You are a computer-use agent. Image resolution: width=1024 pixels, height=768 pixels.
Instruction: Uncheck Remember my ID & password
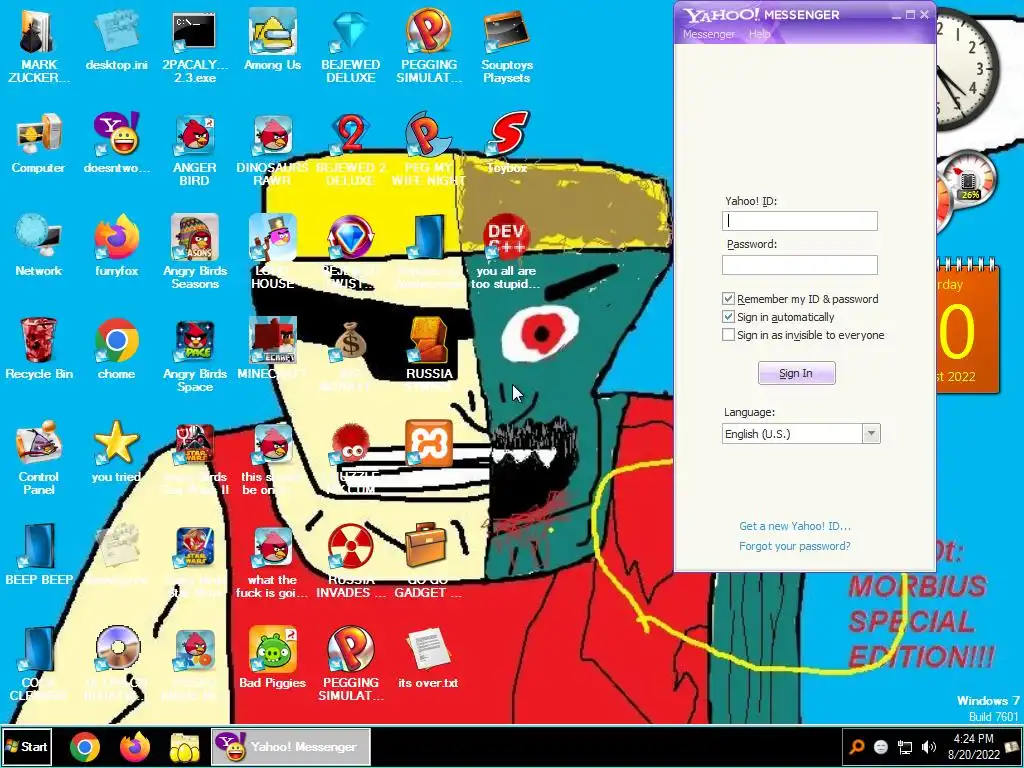click(x=728, y=299)
